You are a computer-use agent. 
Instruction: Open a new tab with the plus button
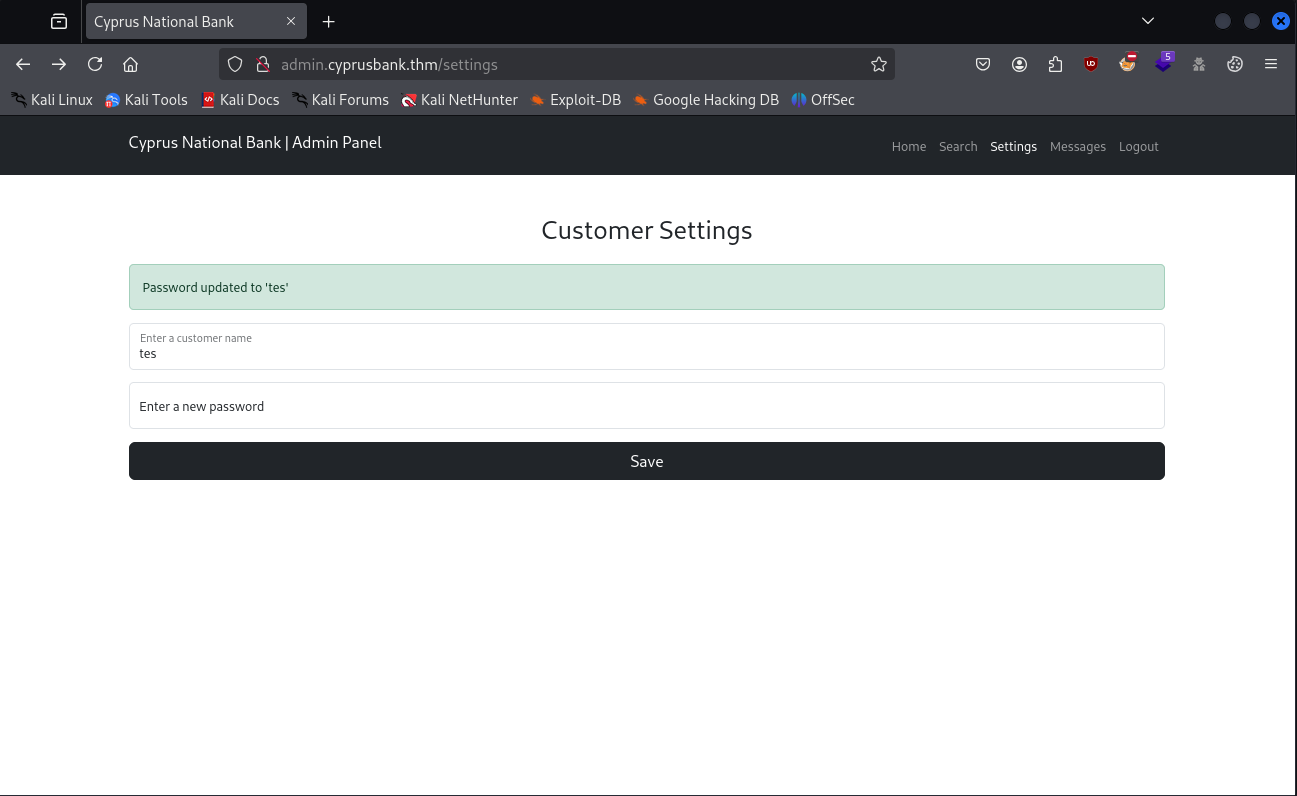pos(329,21)
